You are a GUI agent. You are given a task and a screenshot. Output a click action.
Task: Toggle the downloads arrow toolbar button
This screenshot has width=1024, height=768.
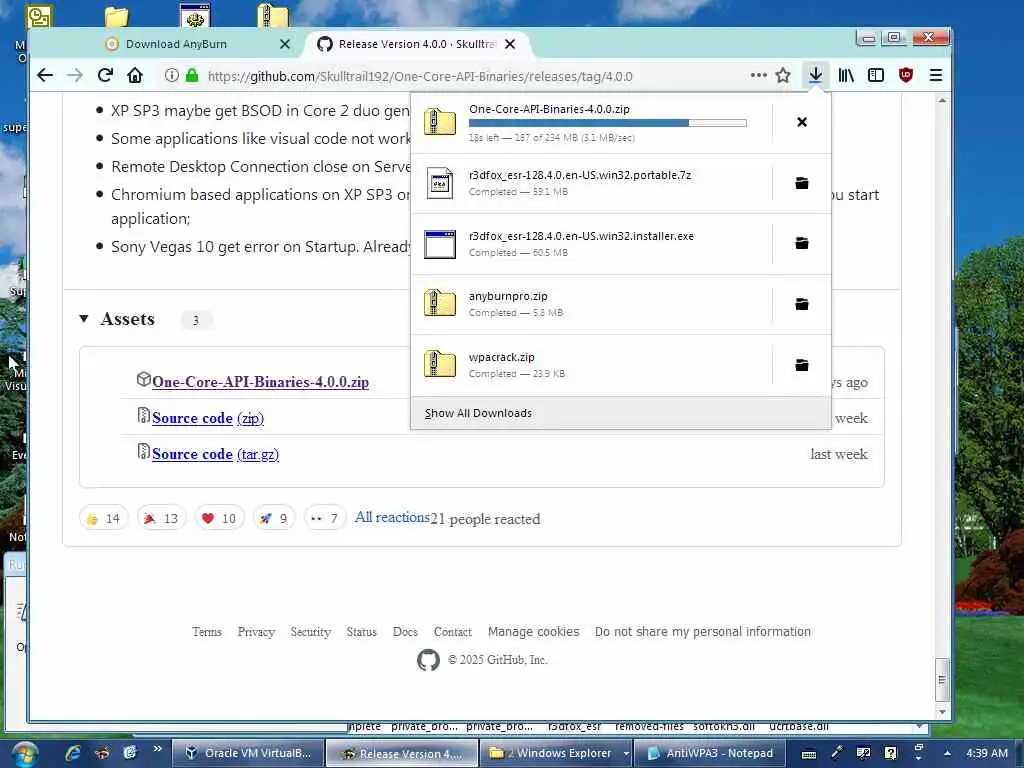pyautogui.click(x=815, y=76)
